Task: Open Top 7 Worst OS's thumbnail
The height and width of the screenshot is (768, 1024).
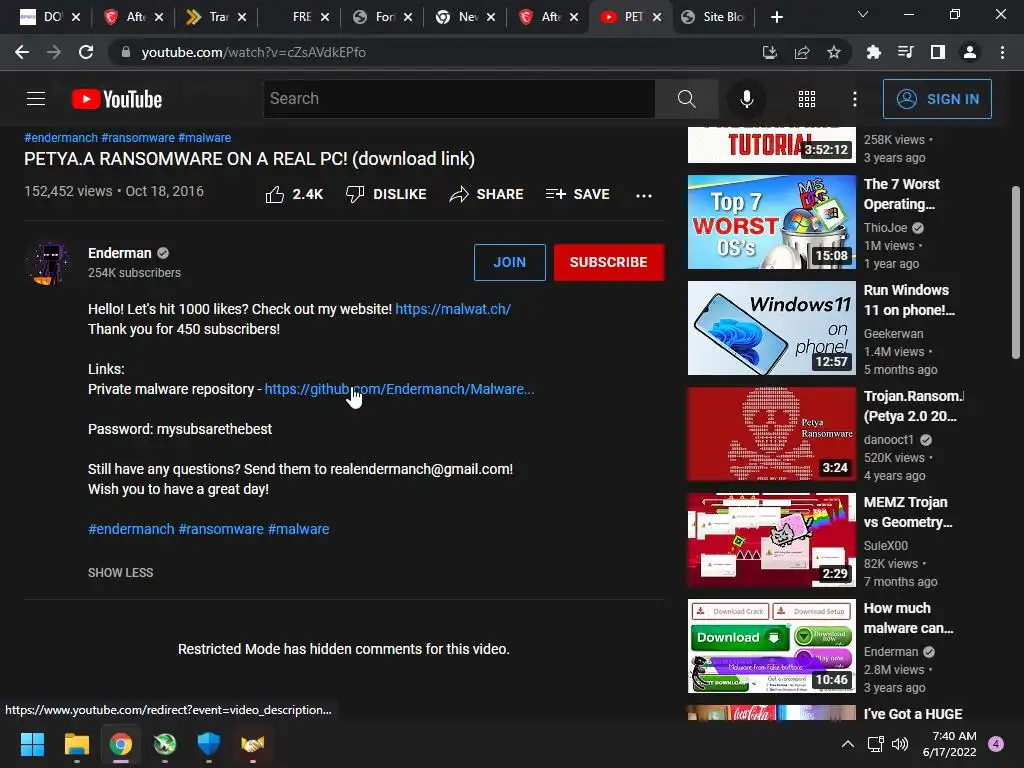Action: (771, 222)
